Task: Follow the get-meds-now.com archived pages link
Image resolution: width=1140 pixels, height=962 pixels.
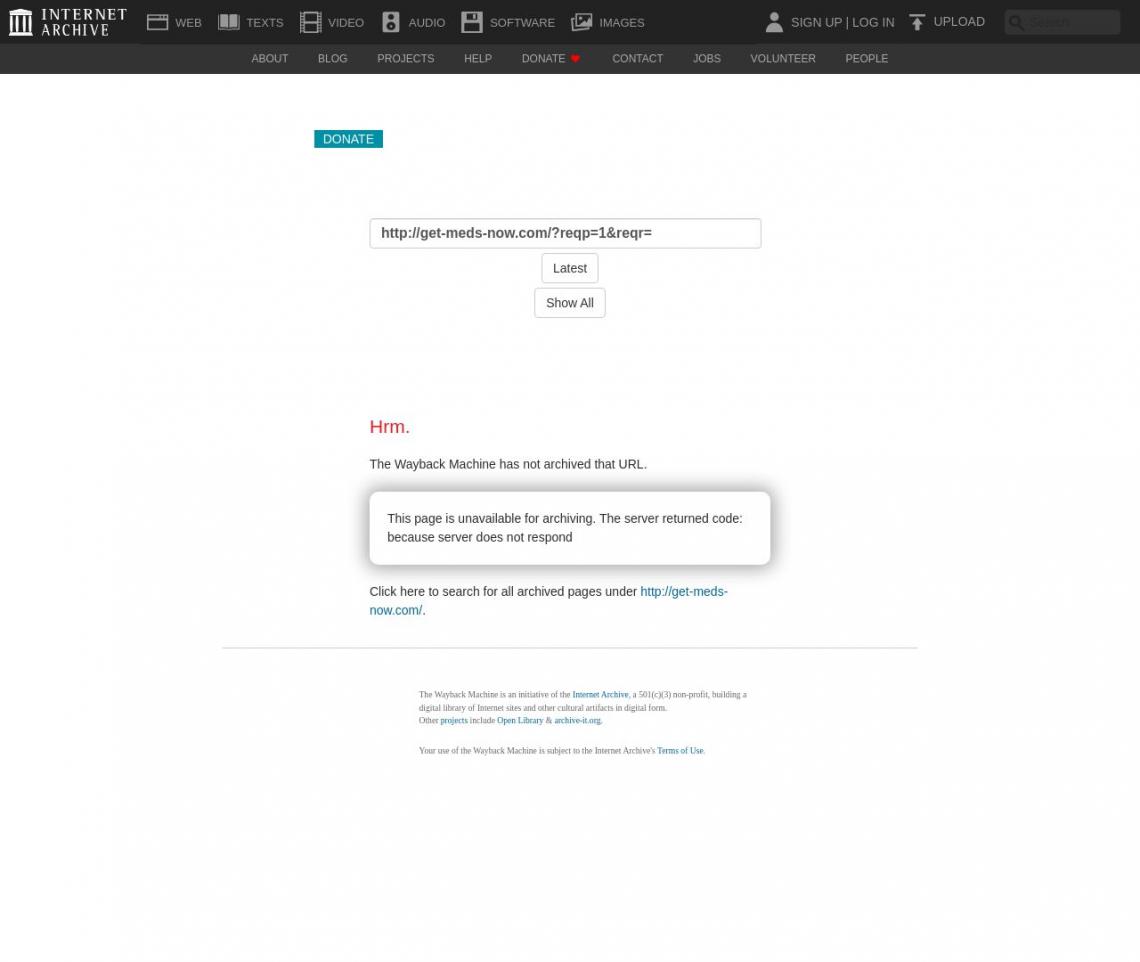Action: click(683, 592)
